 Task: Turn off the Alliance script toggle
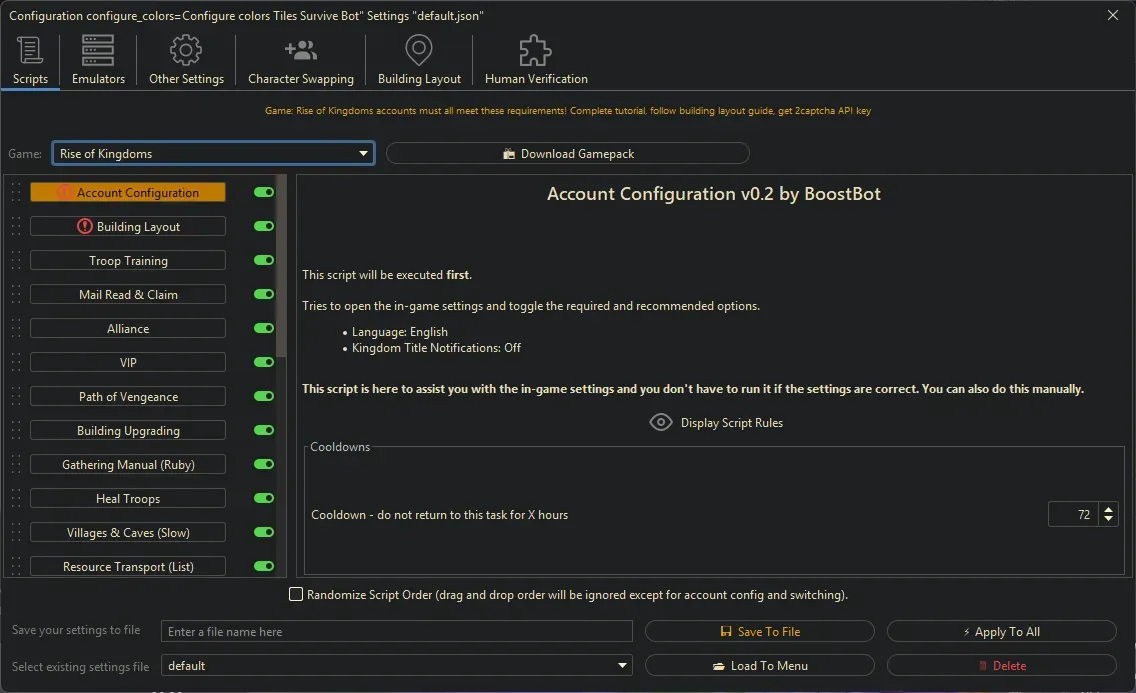click(x=263, y=328)
